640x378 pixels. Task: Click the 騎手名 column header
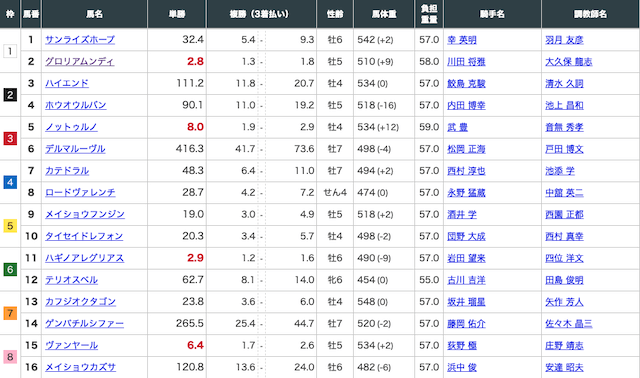point(492,14)
